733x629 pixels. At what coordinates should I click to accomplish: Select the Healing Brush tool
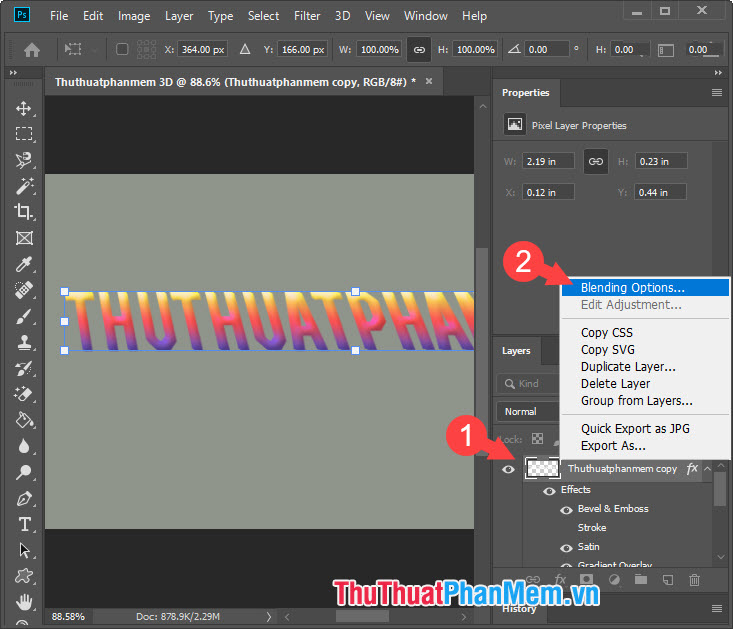click(x=24, y=290)
